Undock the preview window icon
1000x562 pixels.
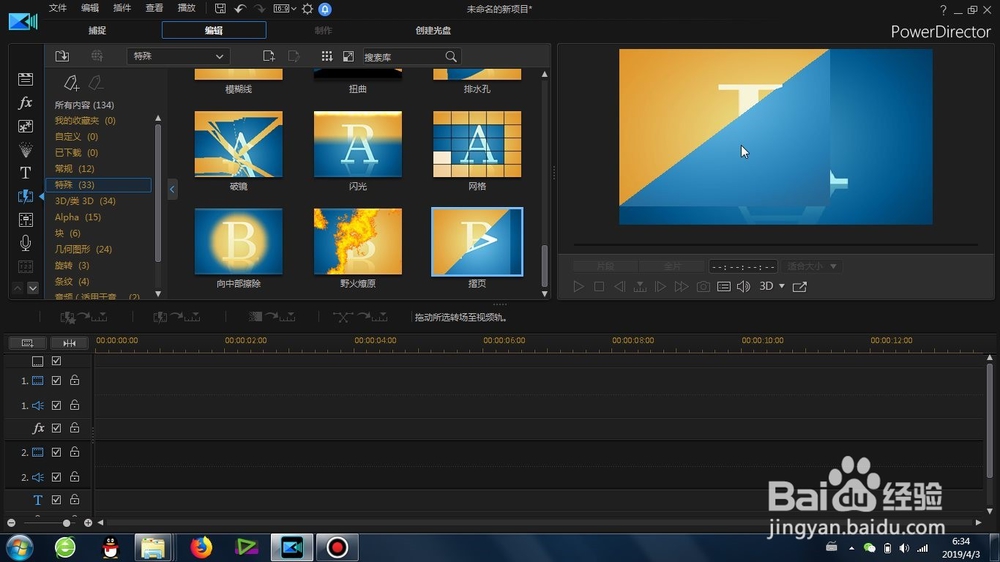click(800, 286)
